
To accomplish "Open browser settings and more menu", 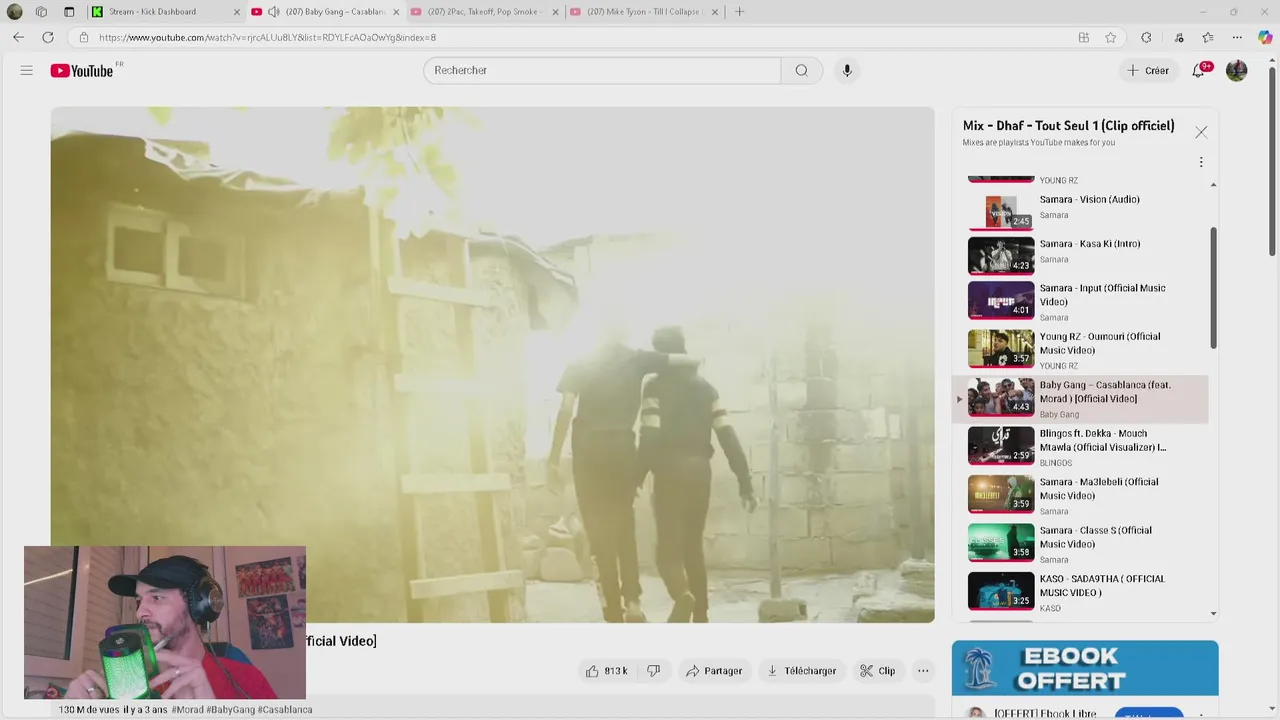I will pyautogui.click(x=1237, y=37).
